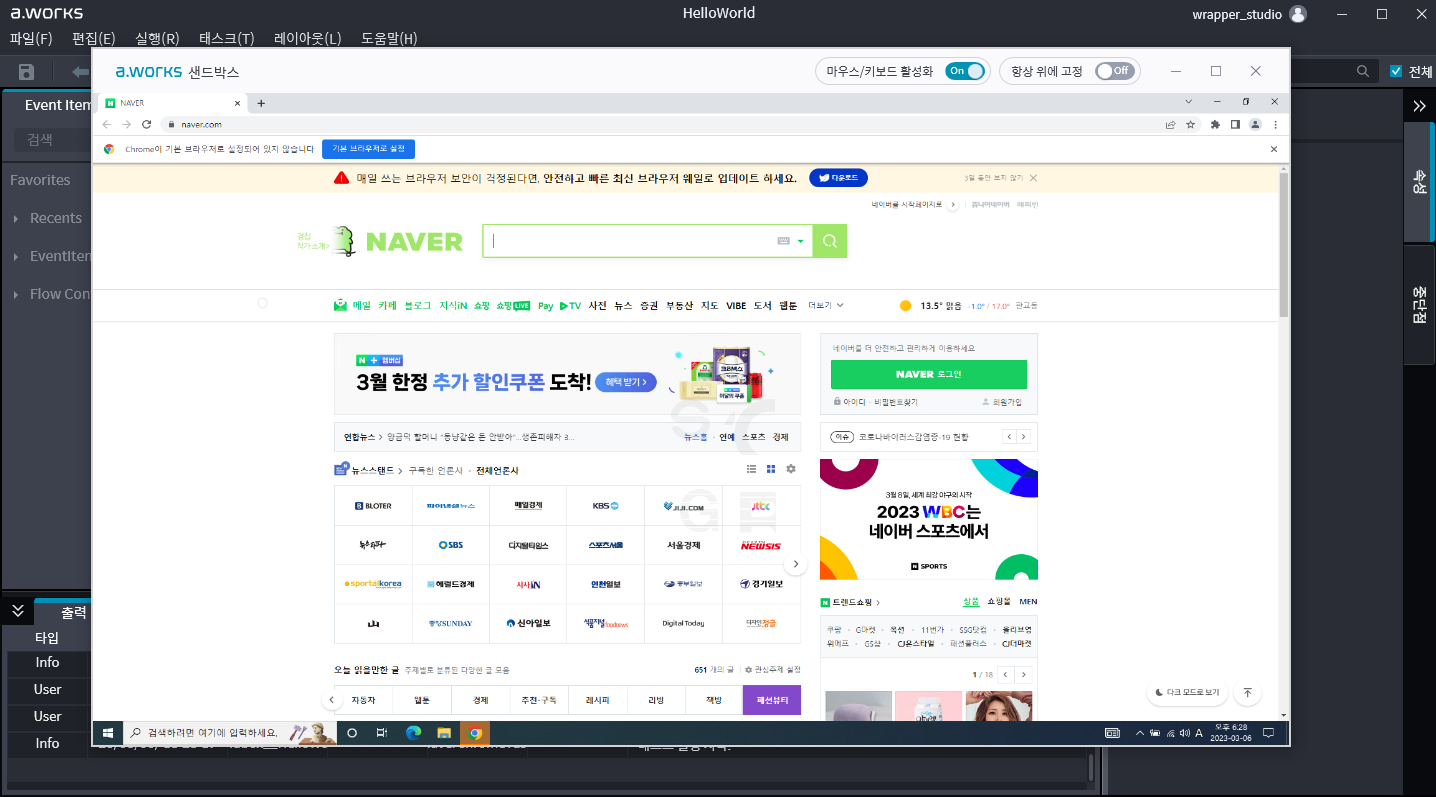Select the 패션뷰티 topic tab

click(772, 700)
